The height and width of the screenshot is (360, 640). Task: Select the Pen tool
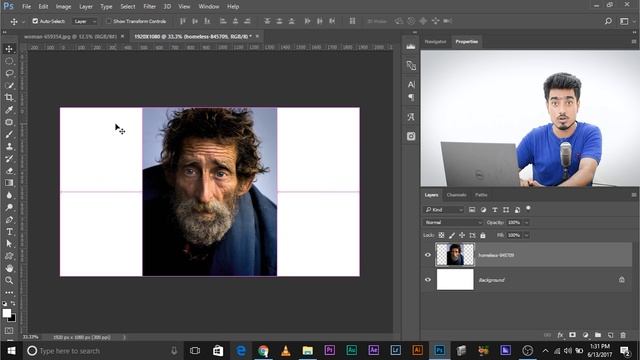[x=9, y=220]
